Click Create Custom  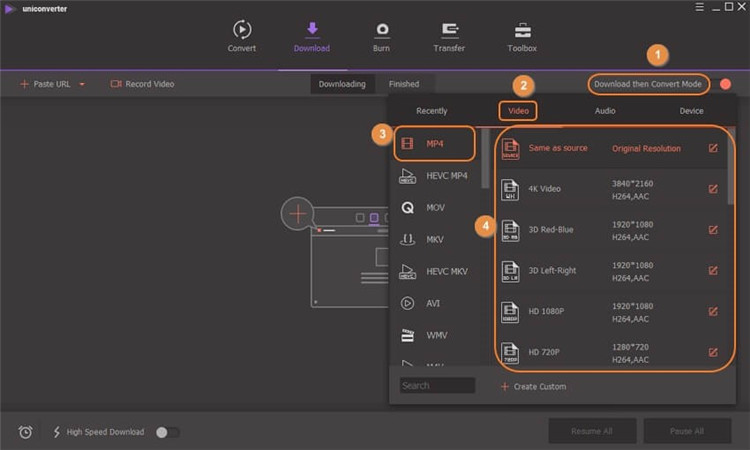click(533, 386)
